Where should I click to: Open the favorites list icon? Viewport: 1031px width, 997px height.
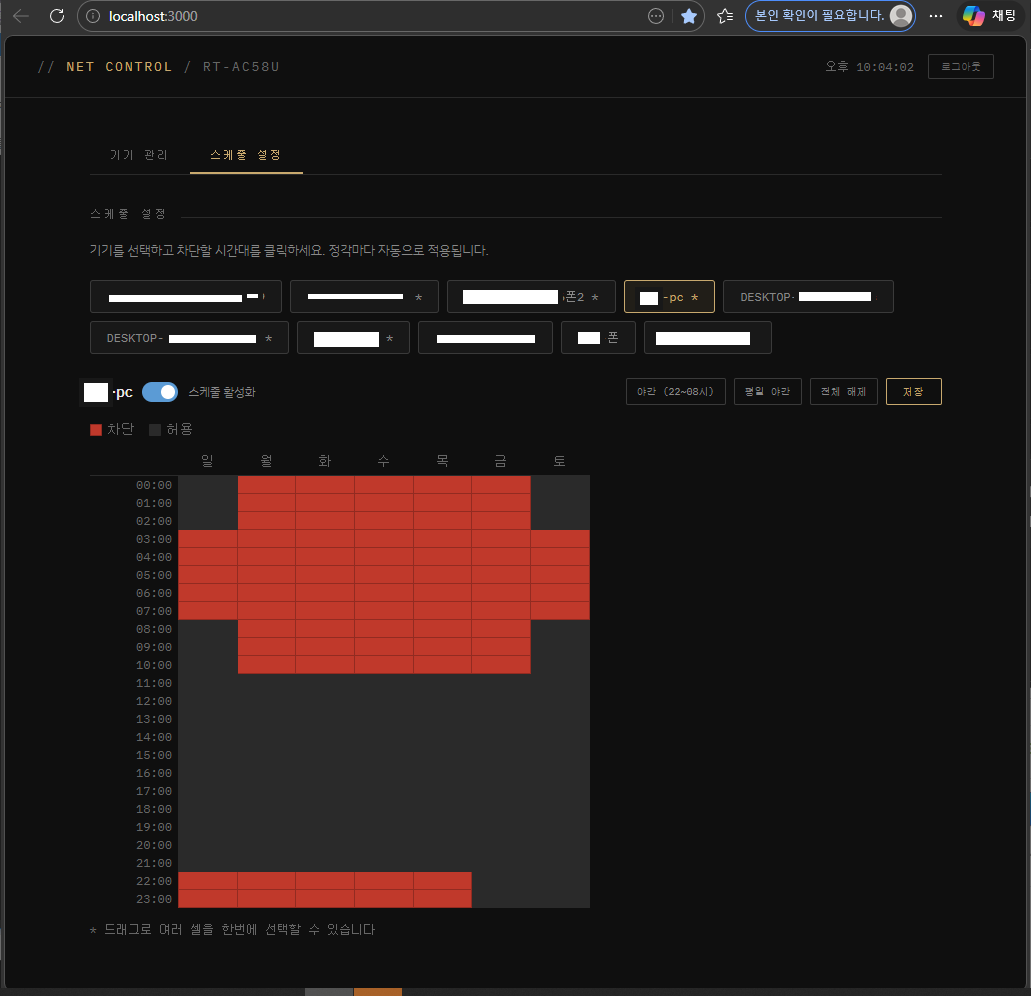coord(725,16)
